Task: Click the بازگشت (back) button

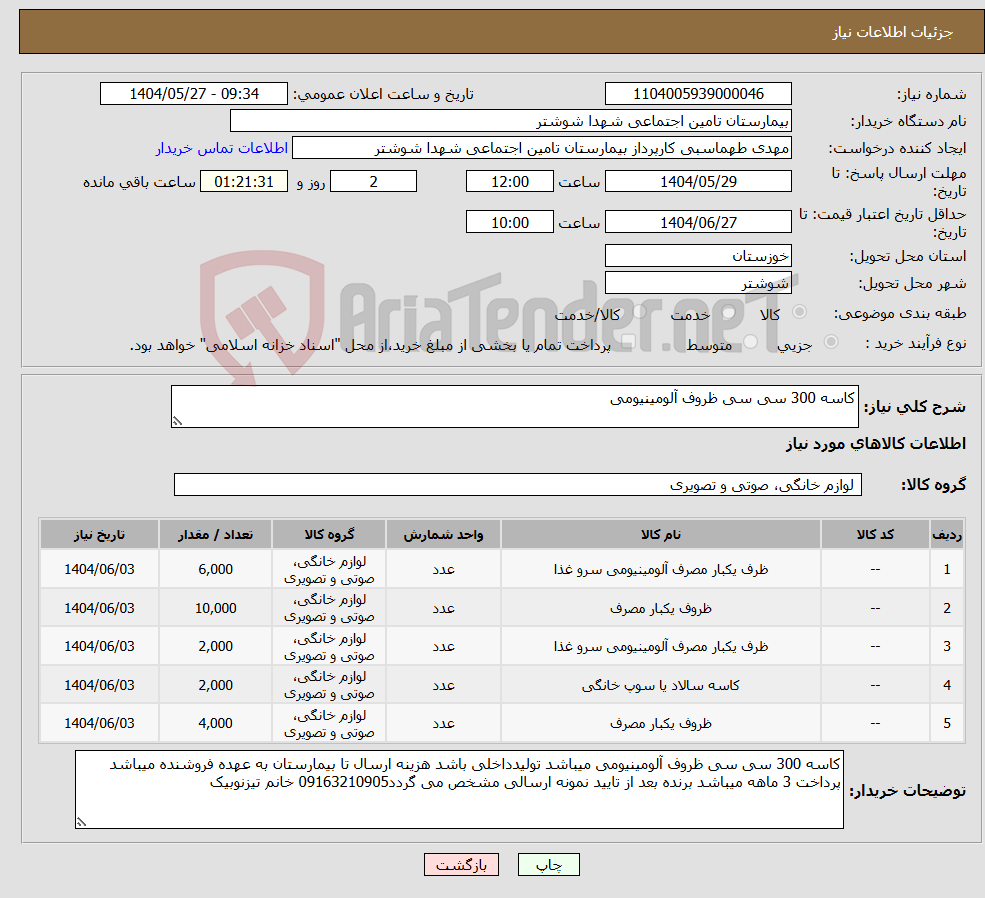Action: (461, 865)
